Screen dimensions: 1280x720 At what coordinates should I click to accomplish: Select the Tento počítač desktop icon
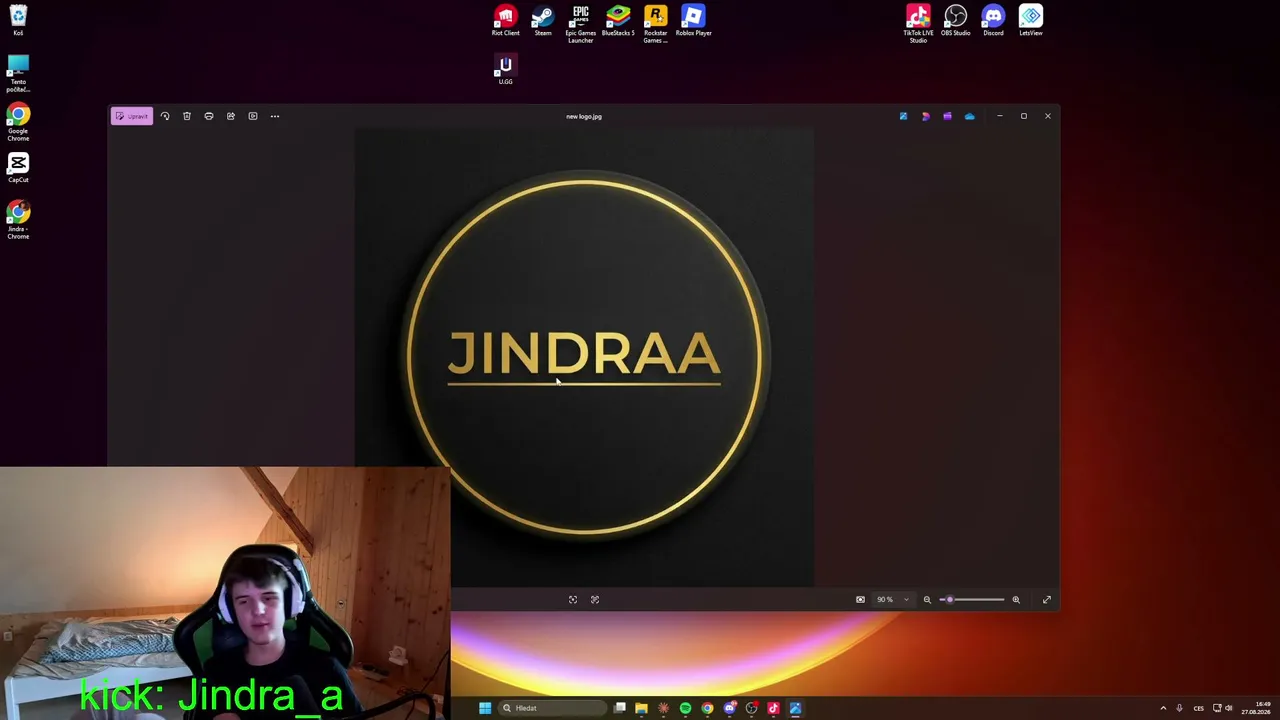(x=18, y=74)
